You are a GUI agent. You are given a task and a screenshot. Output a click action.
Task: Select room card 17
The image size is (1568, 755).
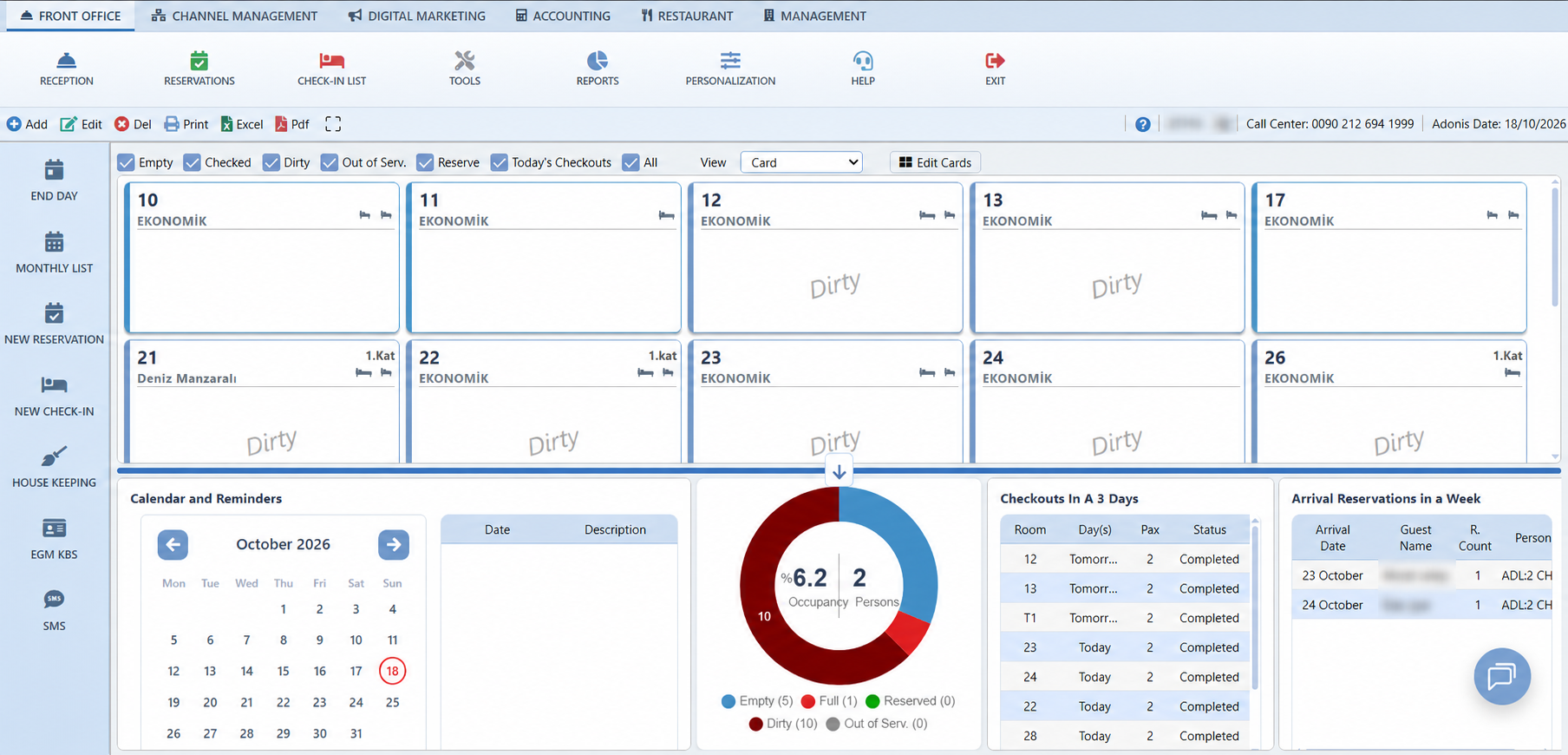click(x=1389, y=257)
